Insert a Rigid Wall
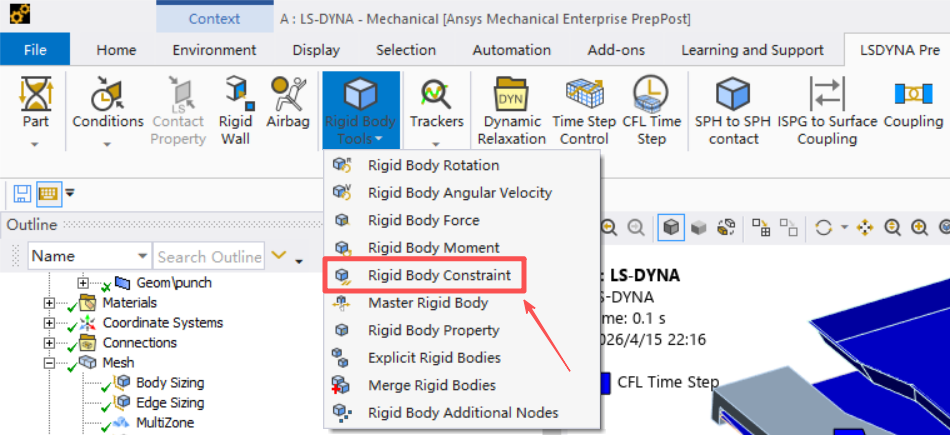Image resolution: width=950 pixels, height=435 pixels. pyautogui.click(x=236, y=111)
